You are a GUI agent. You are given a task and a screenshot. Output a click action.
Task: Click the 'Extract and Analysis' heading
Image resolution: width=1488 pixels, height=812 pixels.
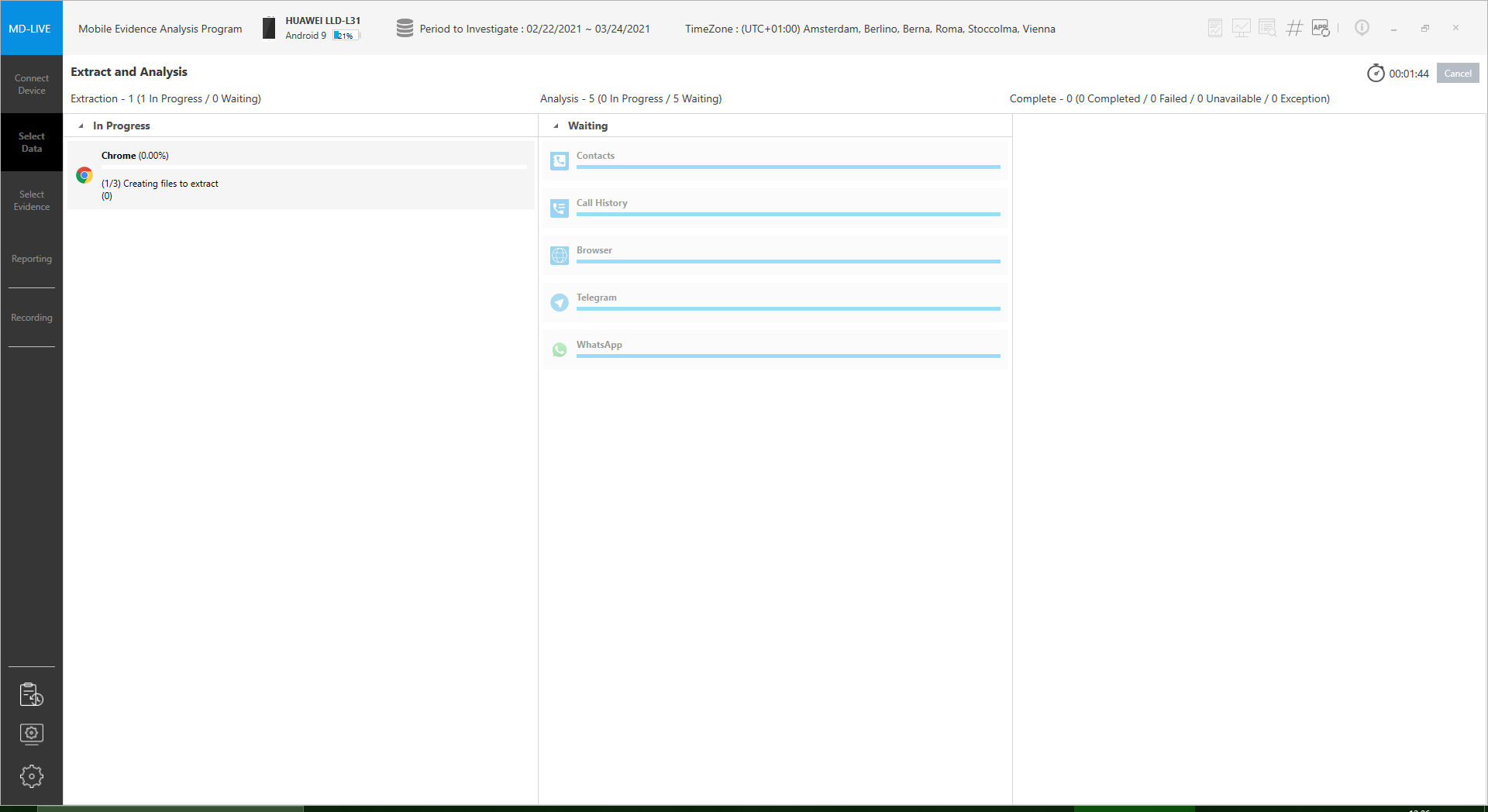pos(129,71)
